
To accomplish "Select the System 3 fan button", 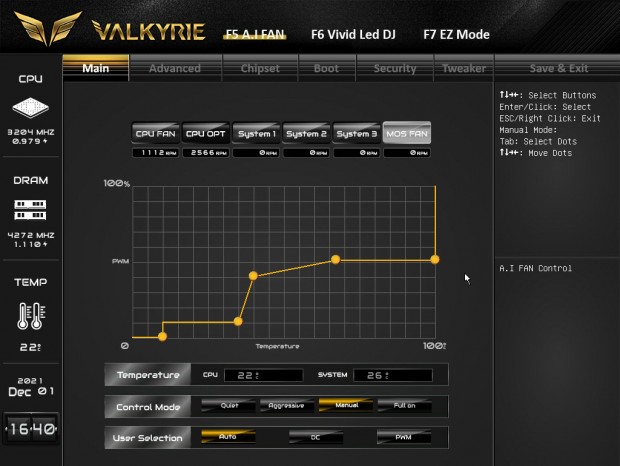I will [357, 134].
